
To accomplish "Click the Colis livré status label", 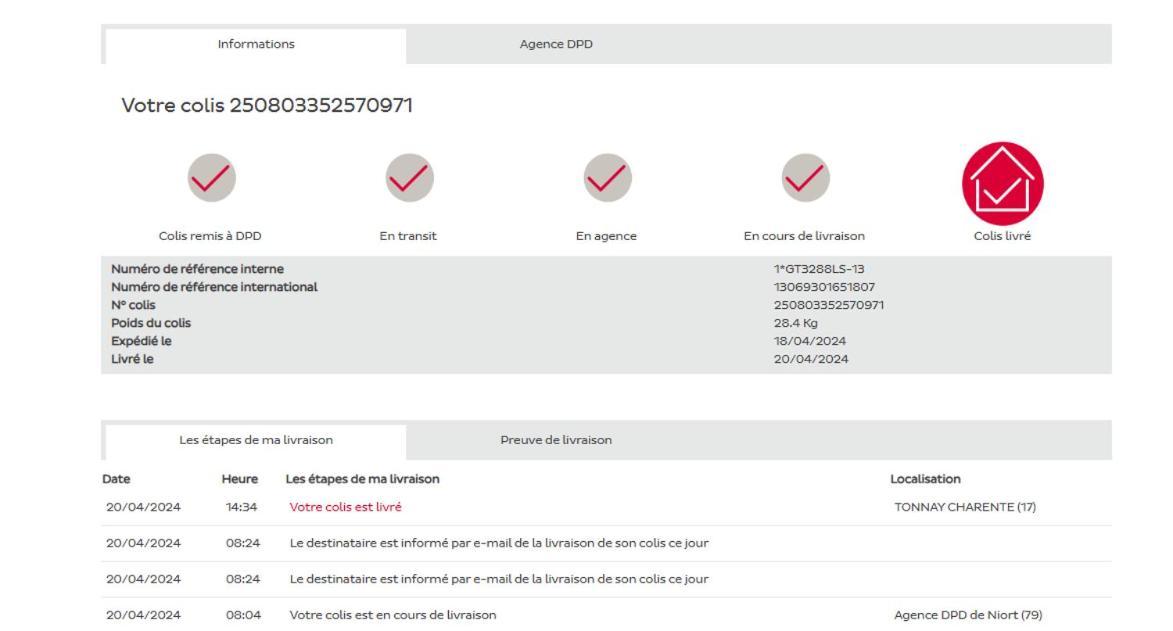I will pyautogui.click(x=1002, y=236).
